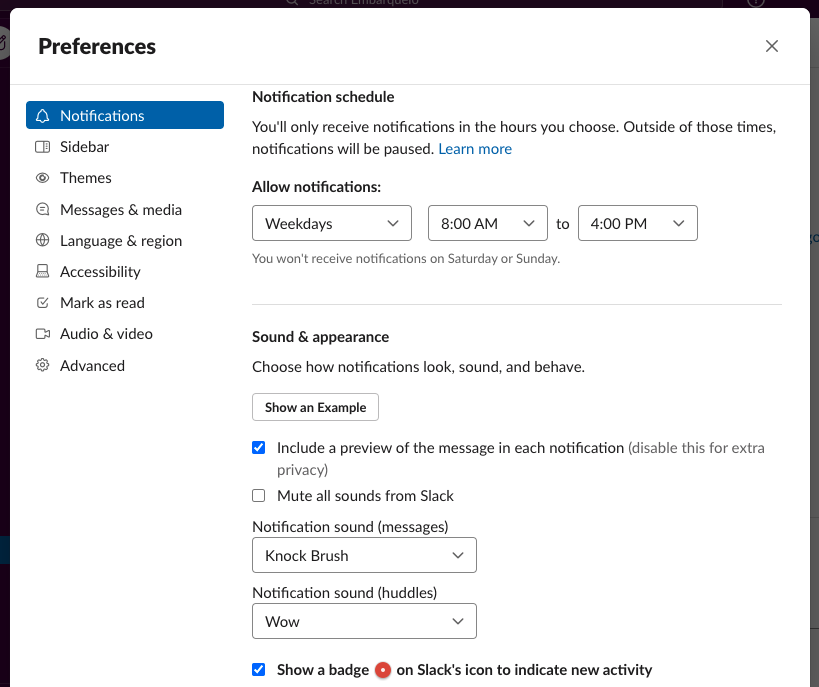Open Sidebar preferences

click(125, 147)
